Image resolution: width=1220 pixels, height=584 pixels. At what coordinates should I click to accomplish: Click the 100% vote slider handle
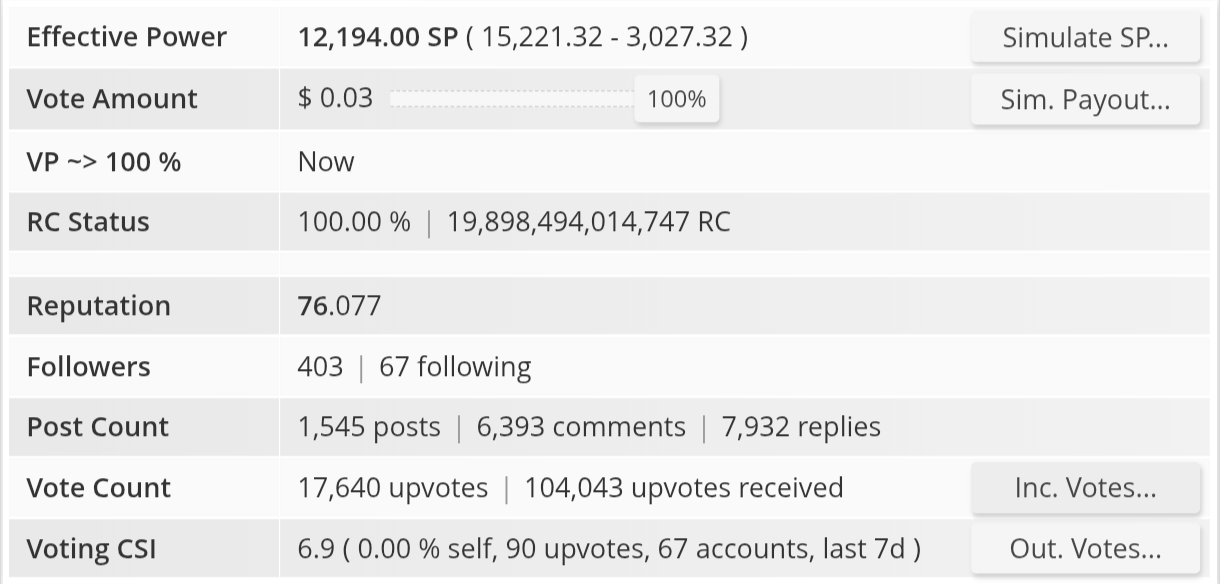point(677,99)
